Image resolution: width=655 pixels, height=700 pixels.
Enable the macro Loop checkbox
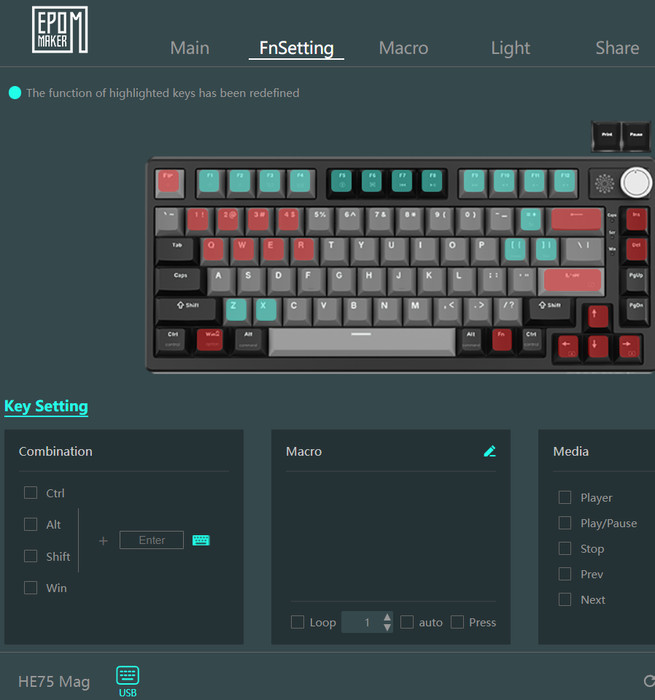pyautogui.click(x=297, y=622)
